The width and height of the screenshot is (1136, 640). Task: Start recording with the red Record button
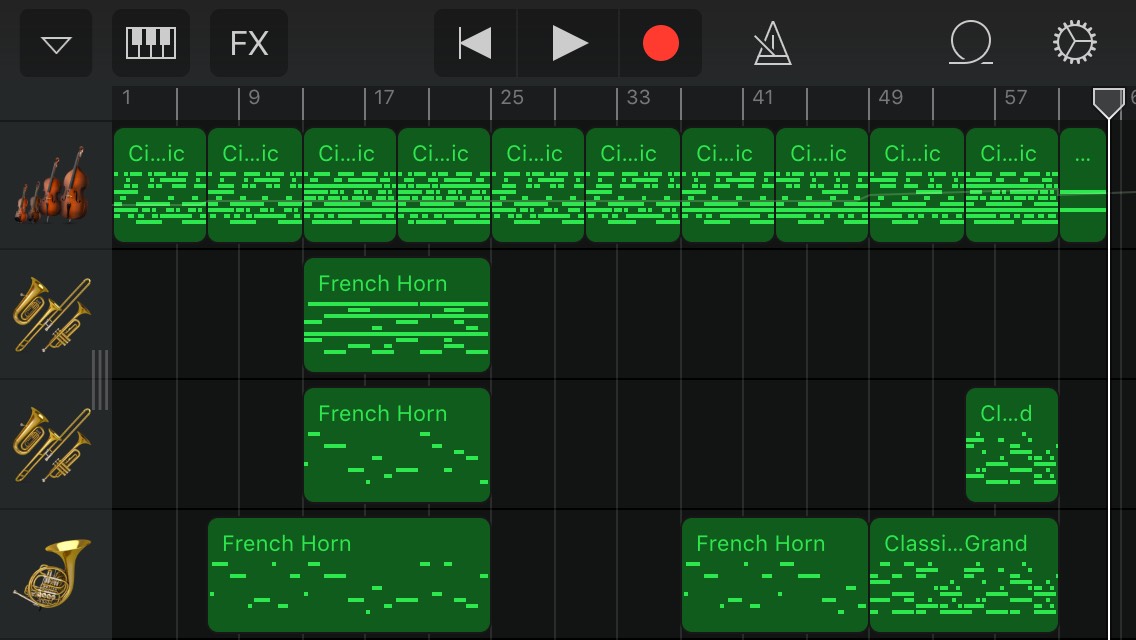click(661, 43)
